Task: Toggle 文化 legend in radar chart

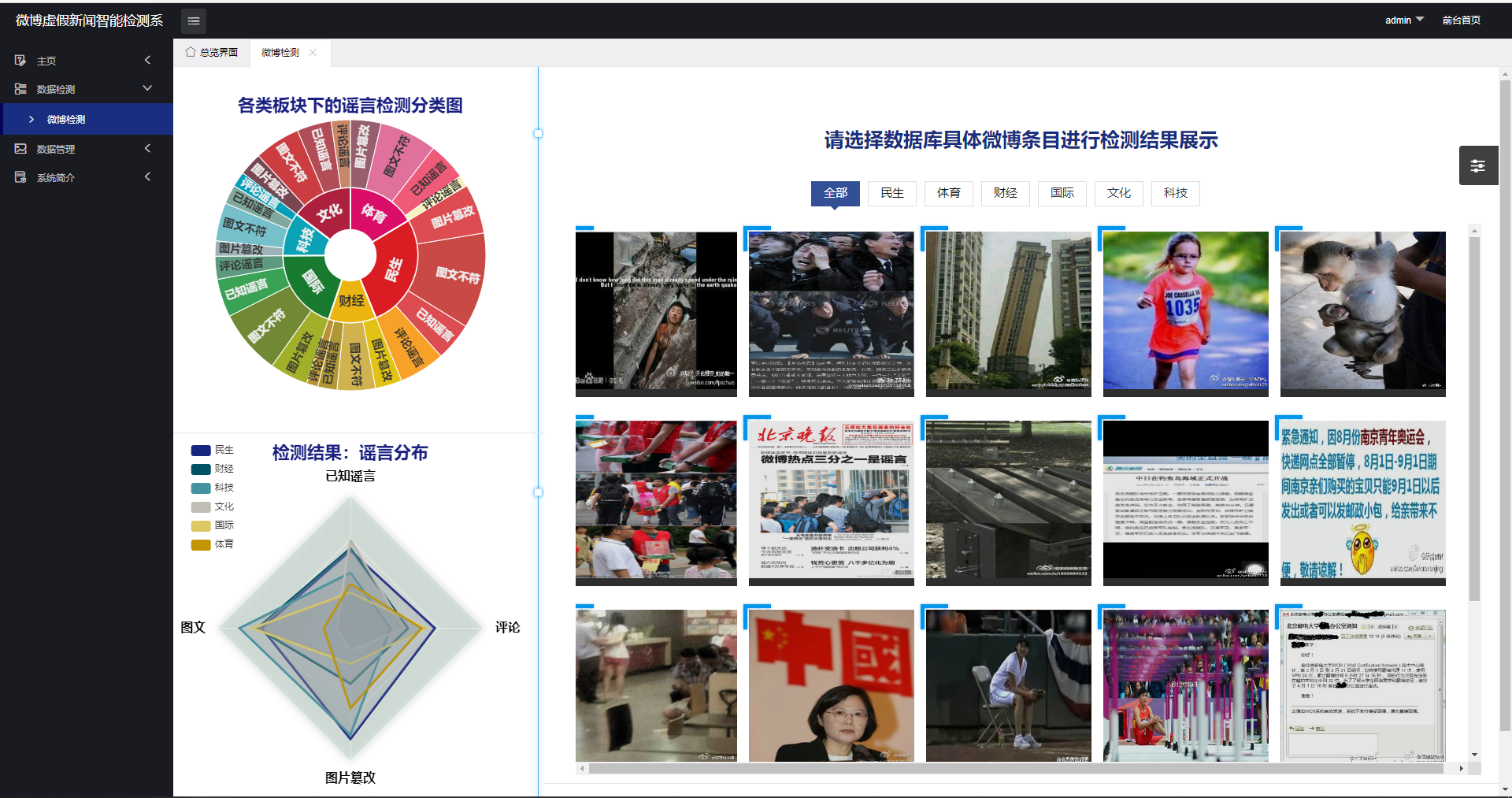Action: click(x=213, y=507)
